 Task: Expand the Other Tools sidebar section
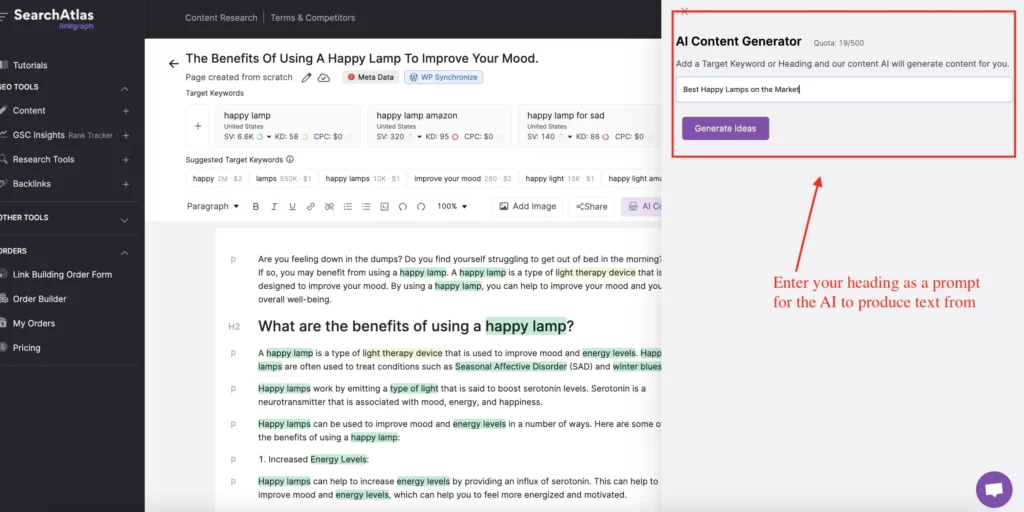tap(124, 219)
